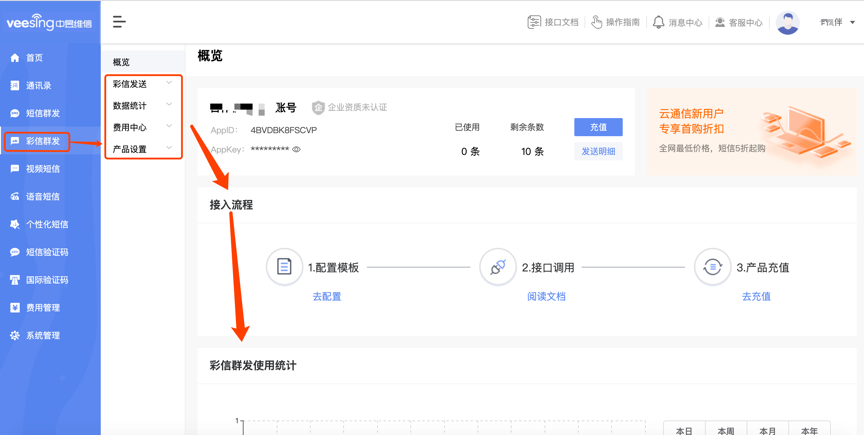The image size is (864, 435).
Task: Click the 企业资质未认证 shield badge icon
Action: [x=318, y=107]
